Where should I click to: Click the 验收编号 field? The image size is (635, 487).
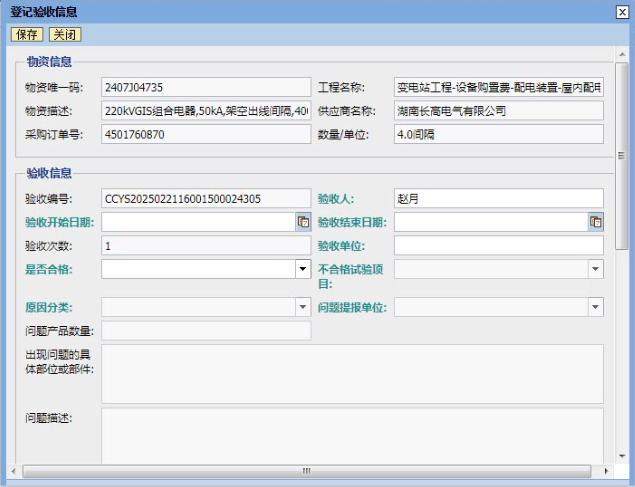pyautogui.click(x=206, y=198)
